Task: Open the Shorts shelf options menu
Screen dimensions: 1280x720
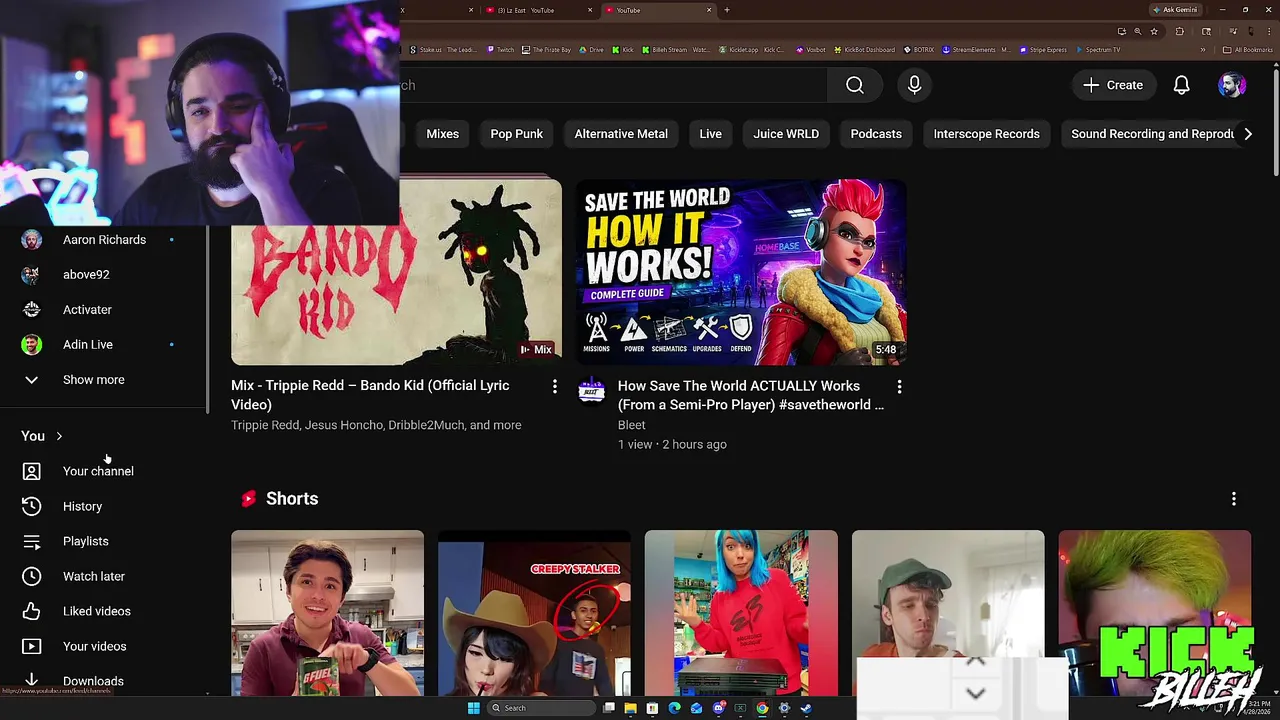Action: 1234,499
